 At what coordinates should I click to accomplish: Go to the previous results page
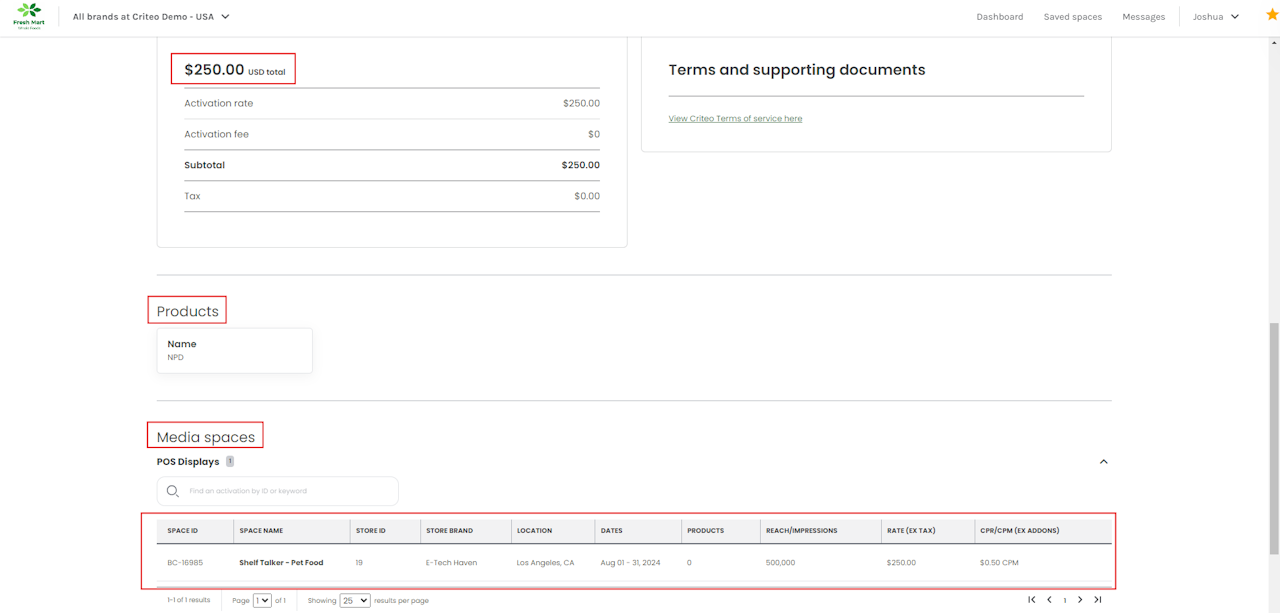pyautogui.click(x=1049, y=600)
